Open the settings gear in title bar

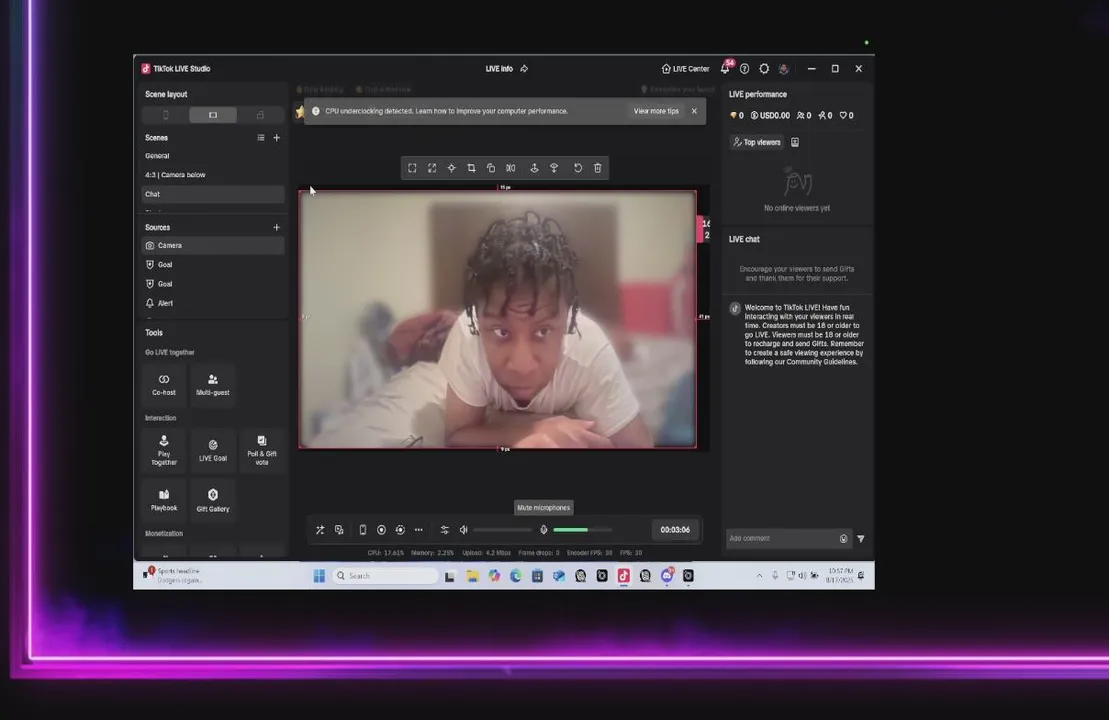pyautogui.click(x=764, y=69)
